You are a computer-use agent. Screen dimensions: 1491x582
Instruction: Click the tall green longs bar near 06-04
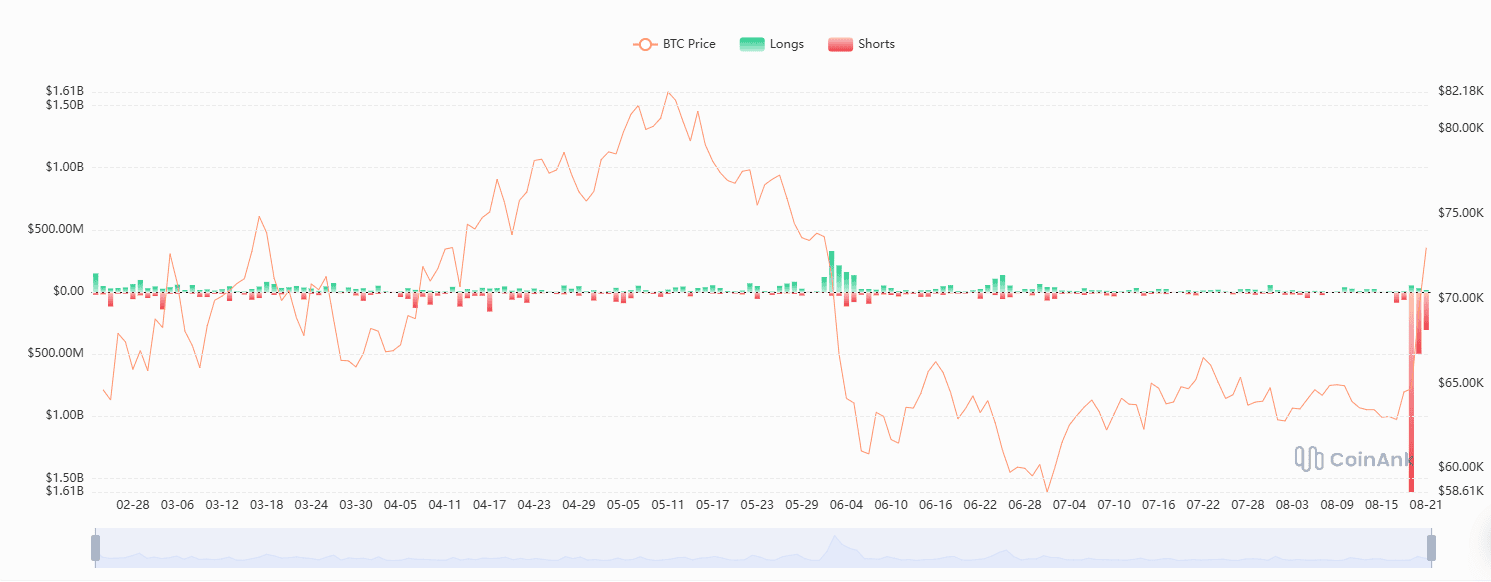831,271
